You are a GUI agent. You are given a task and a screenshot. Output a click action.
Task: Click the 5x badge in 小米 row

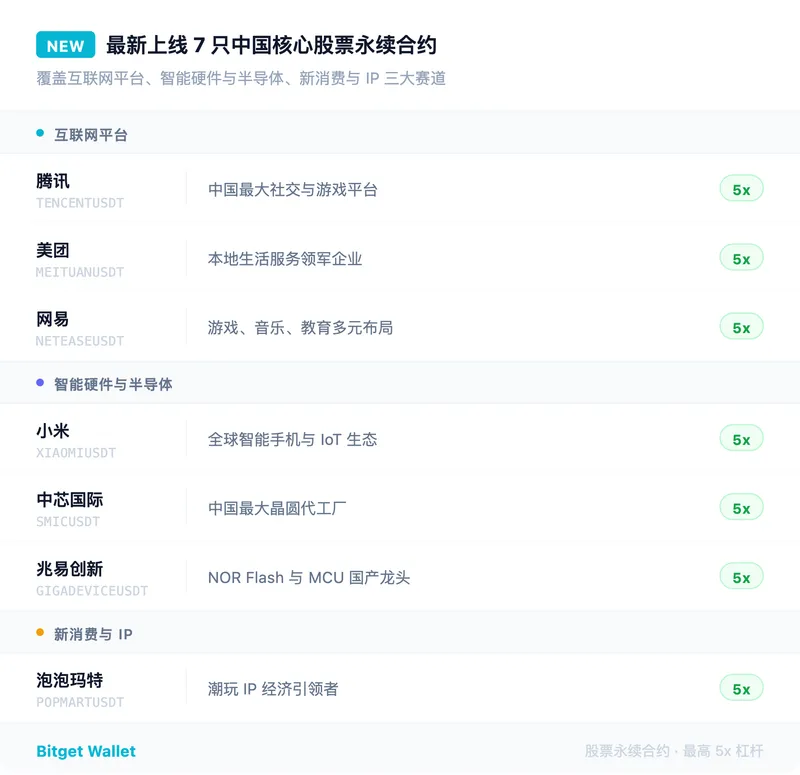coord(741,438)
